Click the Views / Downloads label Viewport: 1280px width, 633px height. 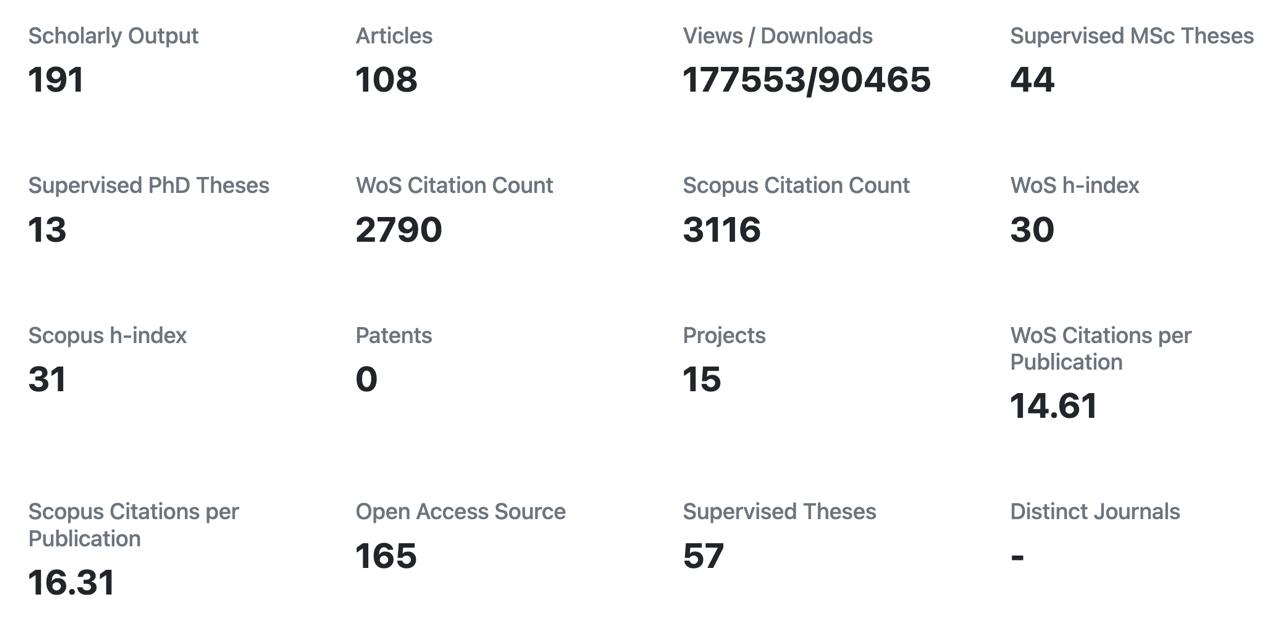(777, 36)
